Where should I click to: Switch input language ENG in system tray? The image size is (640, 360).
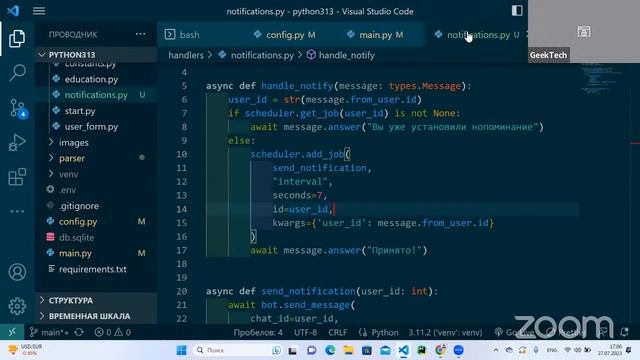pos(551,350)
